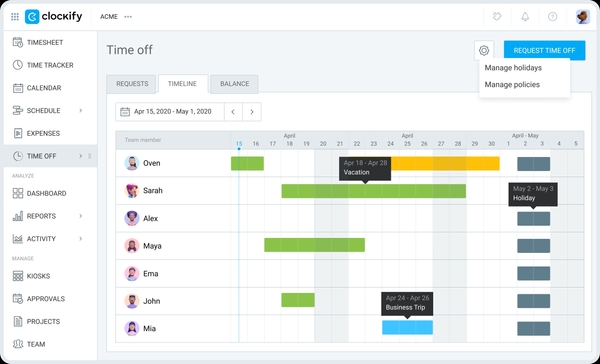
Task: Open notifications bell icon
Action: [525, 16]
